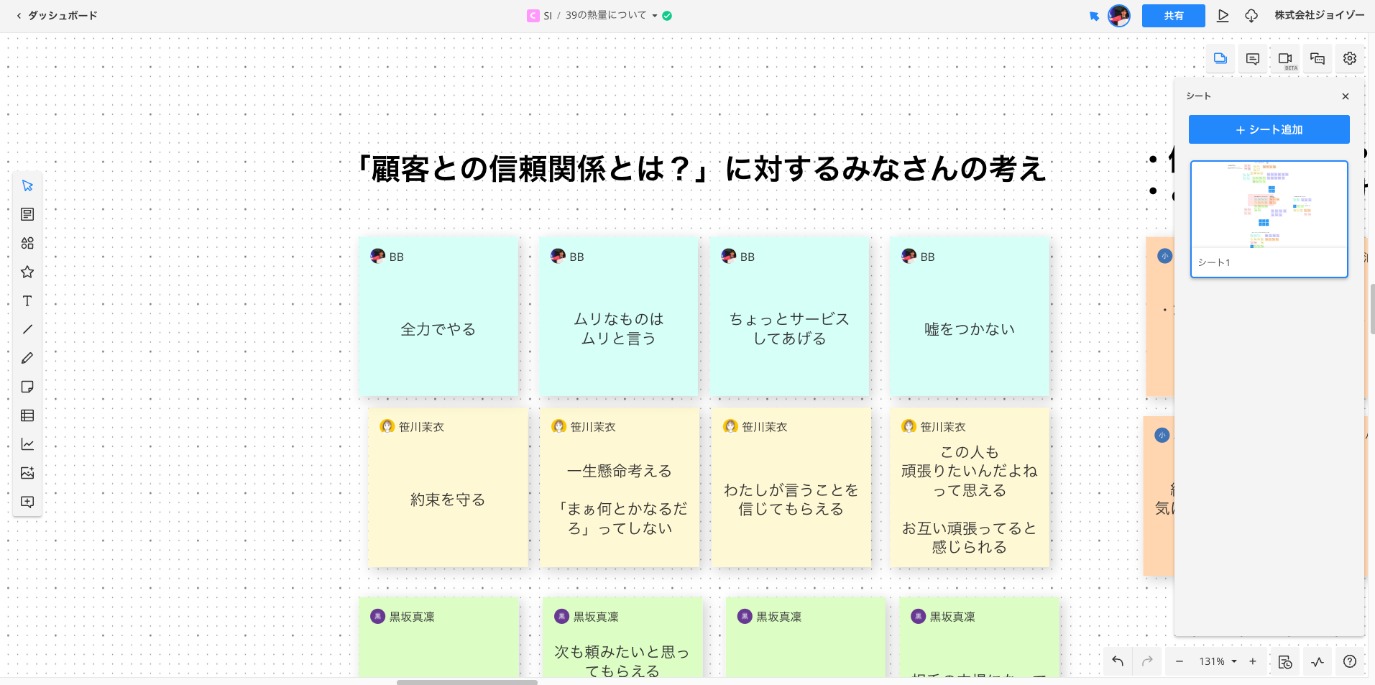Pick the line tool
This screenshot has width=1375, height=685.
pos(27,329)
